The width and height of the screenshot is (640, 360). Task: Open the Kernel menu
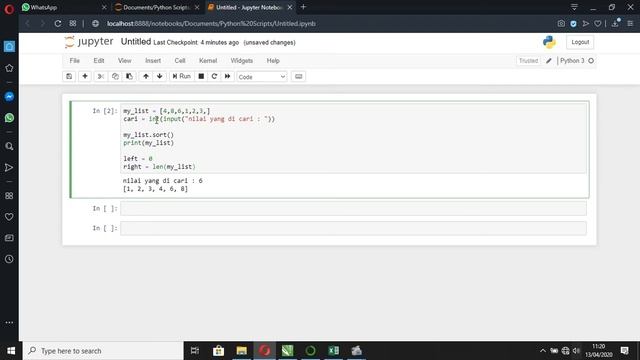208,60
